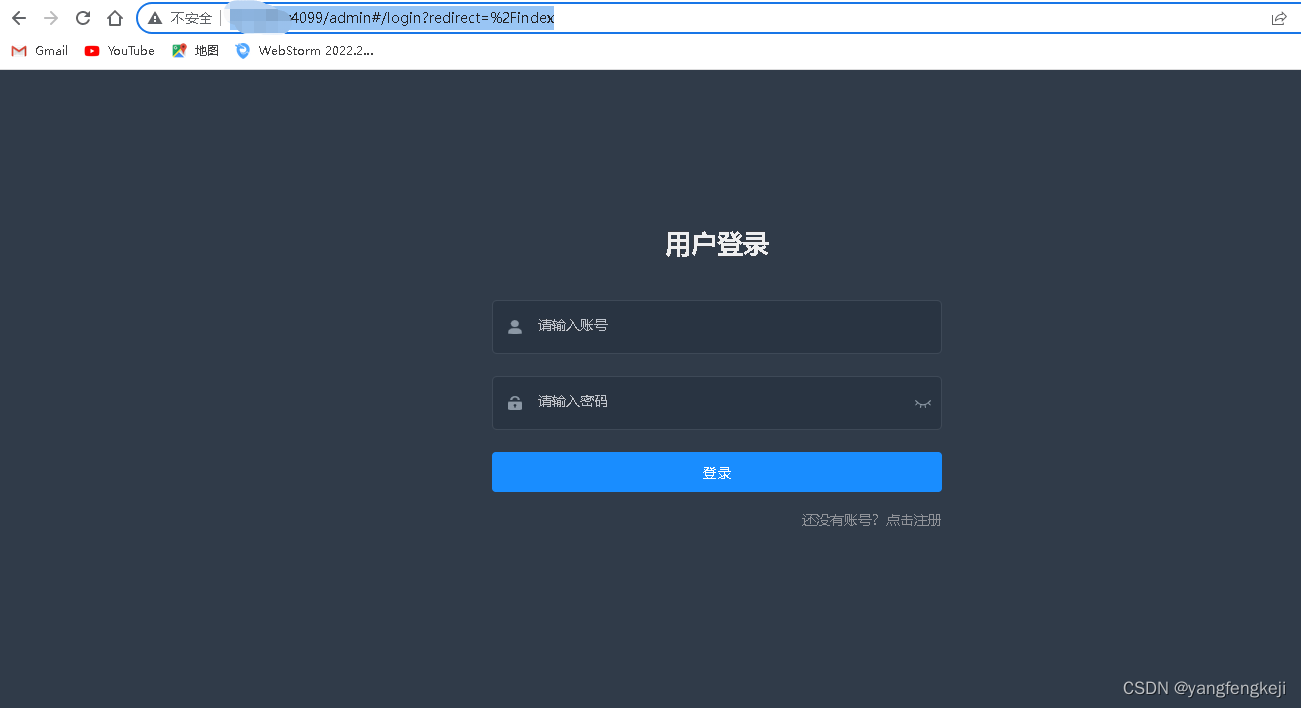Open the YouTube bookmark
The height and width of the screenshot is (708, 1301).
118,50
